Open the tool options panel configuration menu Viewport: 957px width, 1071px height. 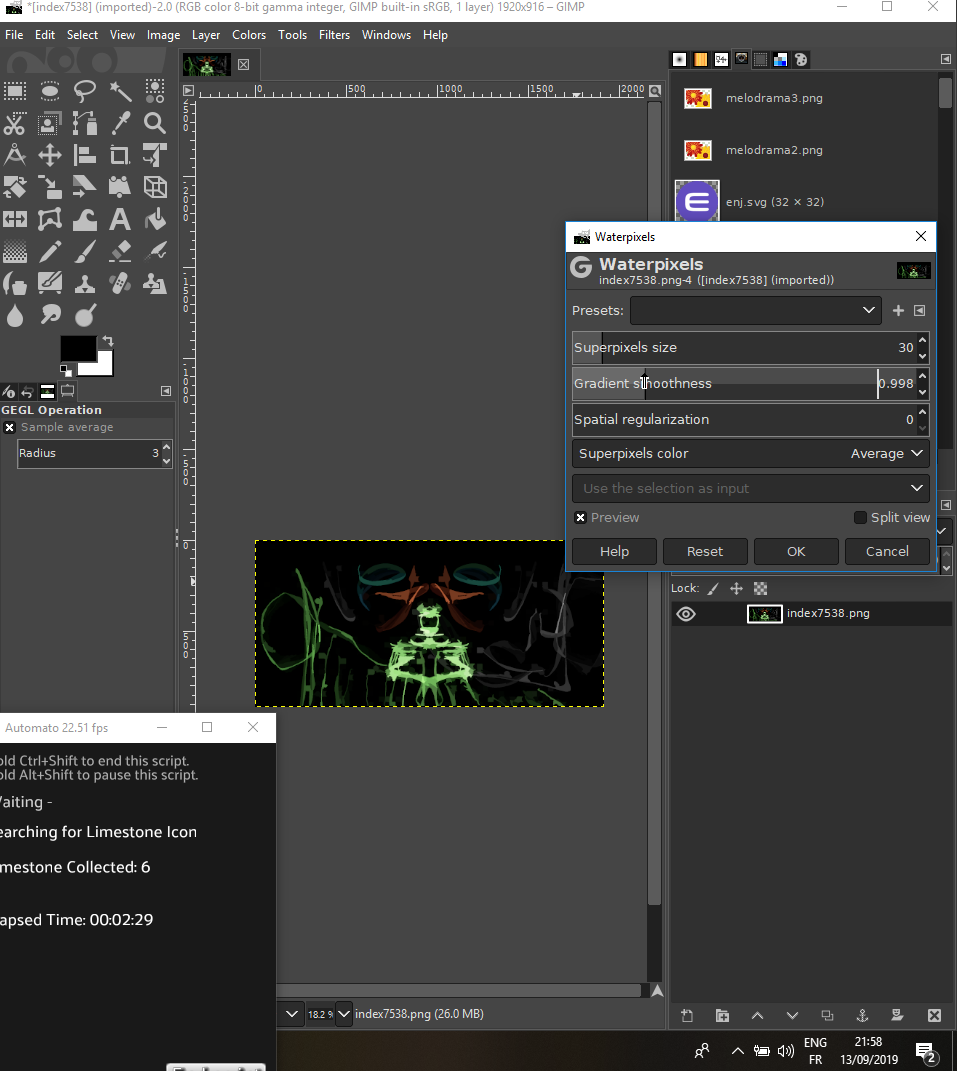click(x=166, y=391)
